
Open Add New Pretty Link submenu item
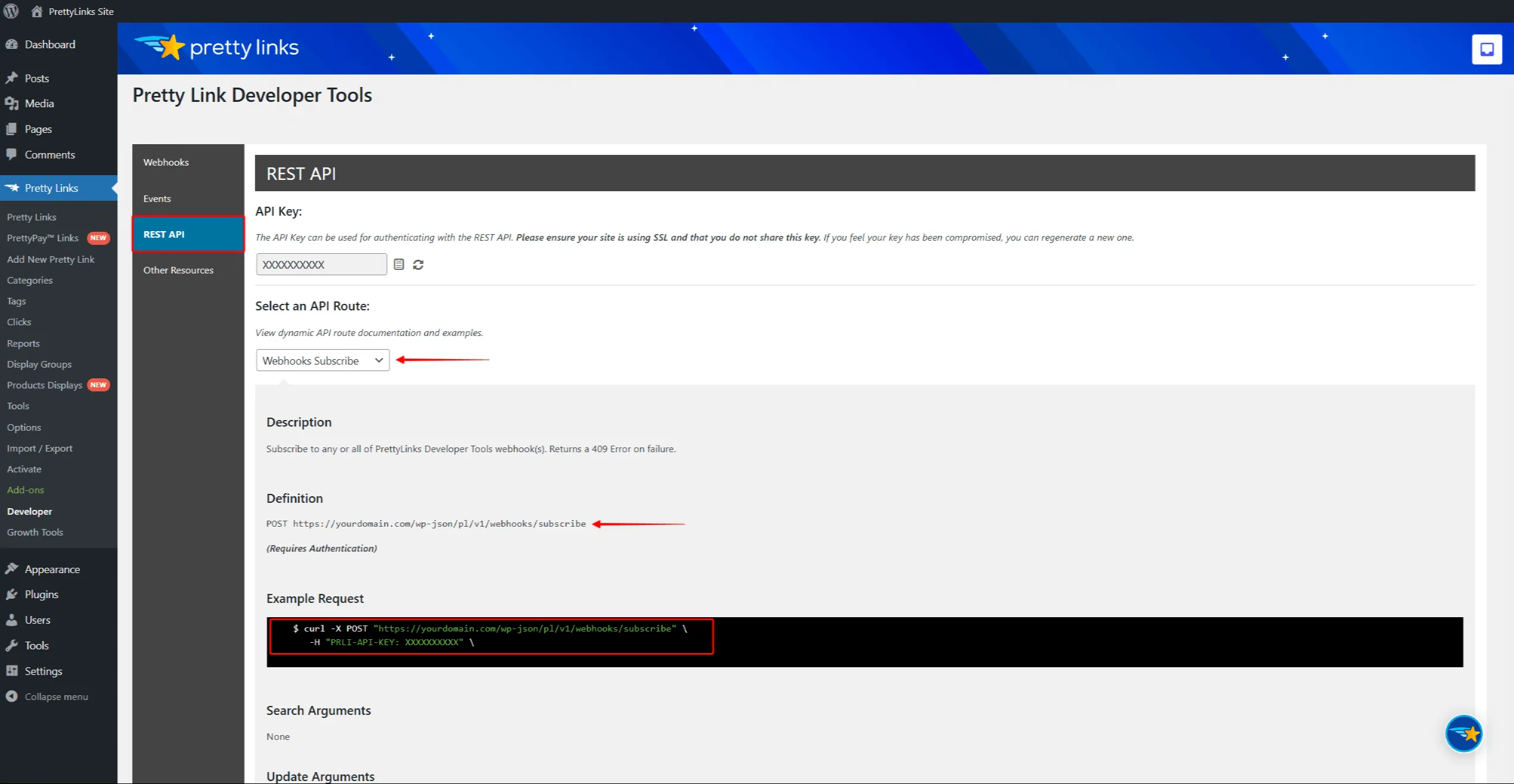(x=51, y=259)
